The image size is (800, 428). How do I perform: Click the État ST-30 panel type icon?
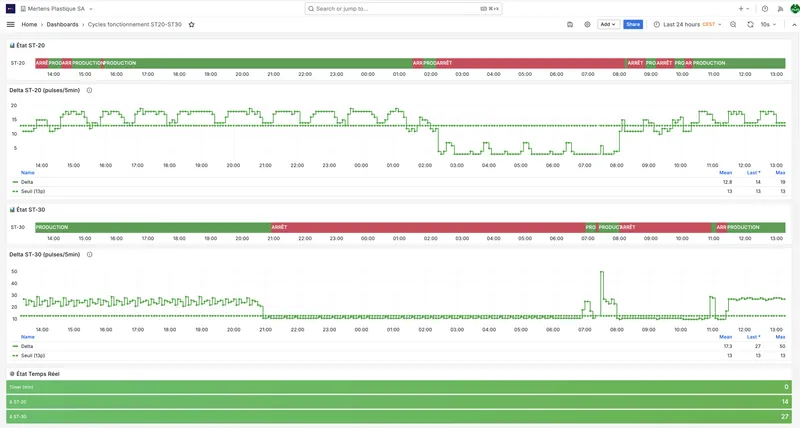click(x=12, y=210)
